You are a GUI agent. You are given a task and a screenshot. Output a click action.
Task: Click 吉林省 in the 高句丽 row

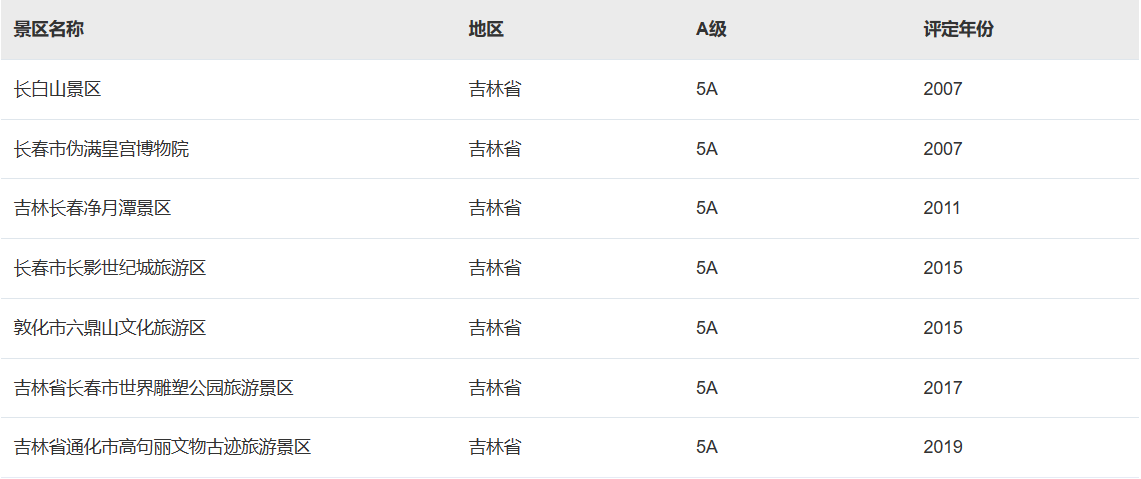pos(495,446)
